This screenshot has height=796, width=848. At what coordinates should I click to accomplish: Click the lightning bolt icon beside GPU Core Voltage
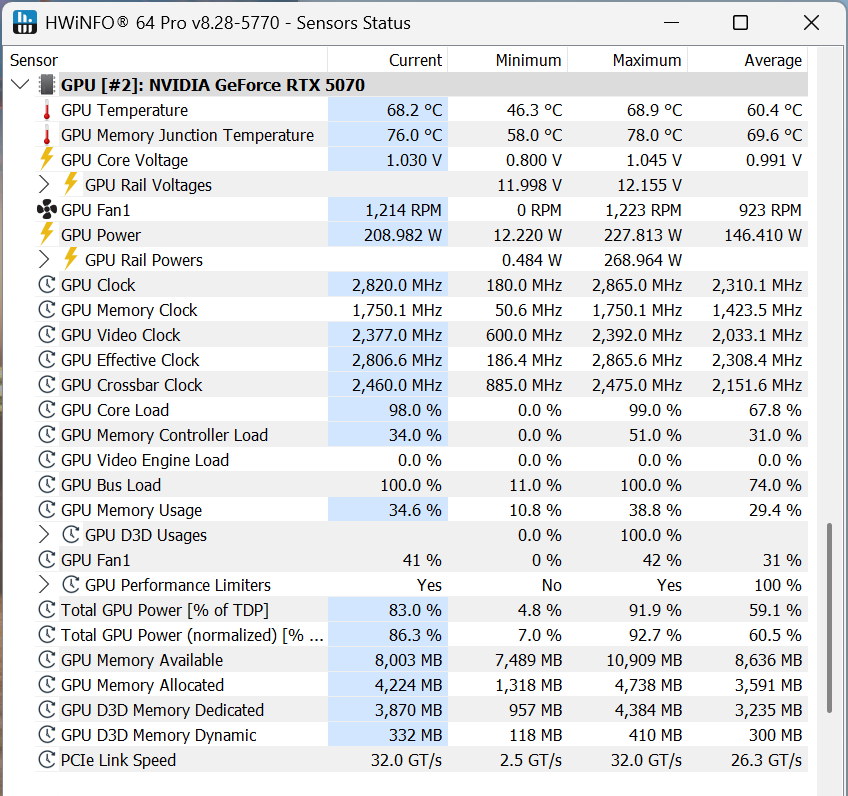pos(46,160)
